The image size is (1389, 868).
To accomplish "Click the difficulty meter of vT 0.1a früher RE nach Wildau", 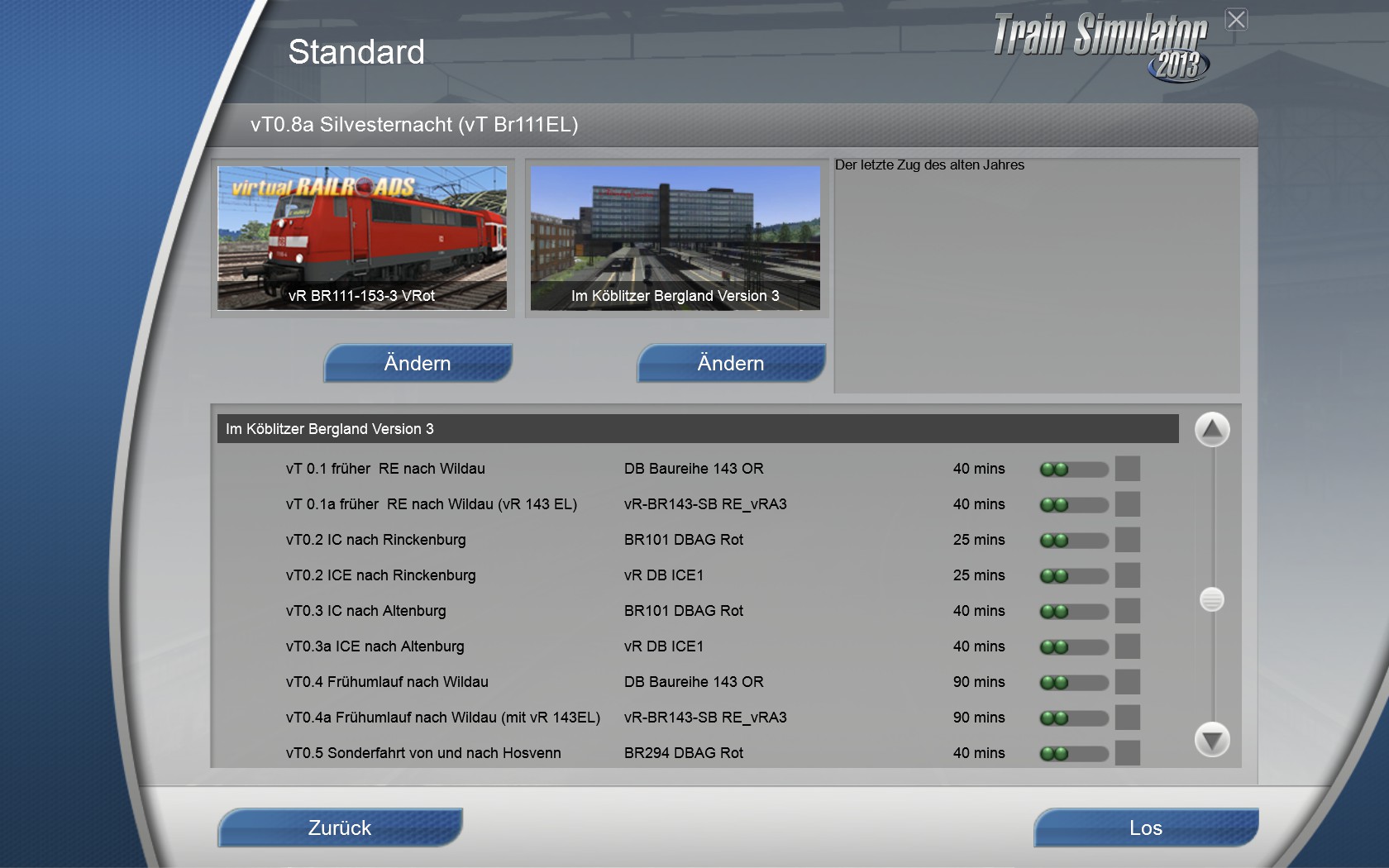I will pos(1074,505).
